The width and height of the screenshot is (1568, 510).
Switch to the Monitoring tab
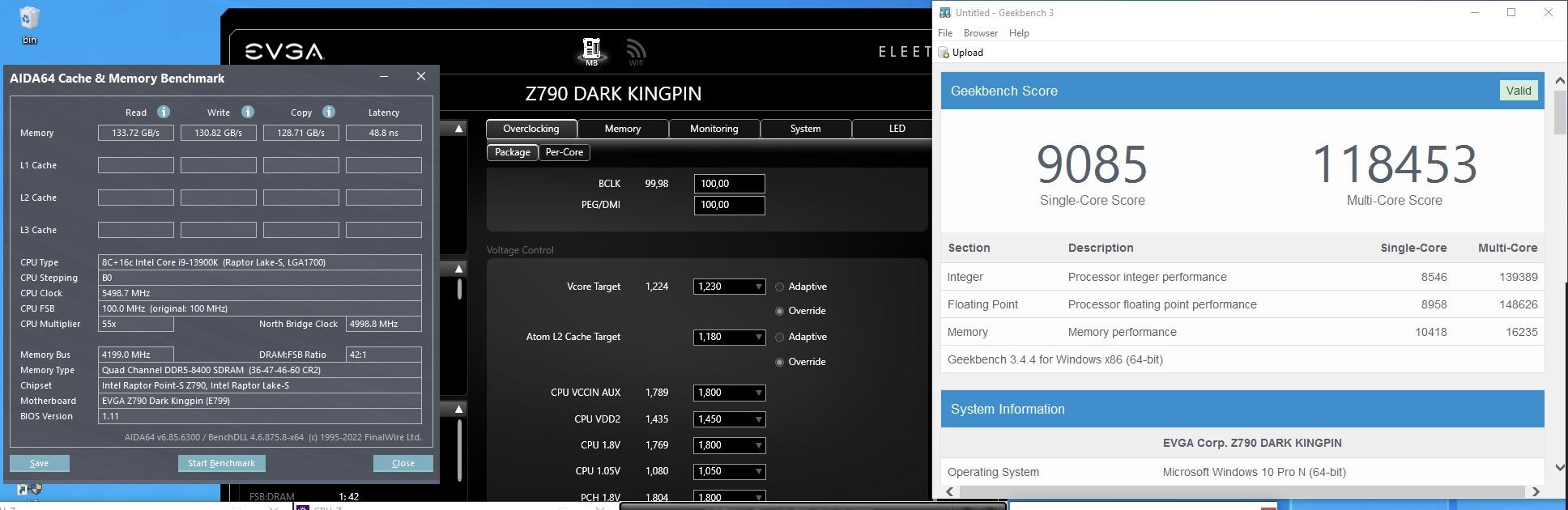click(x=714, y=129)
